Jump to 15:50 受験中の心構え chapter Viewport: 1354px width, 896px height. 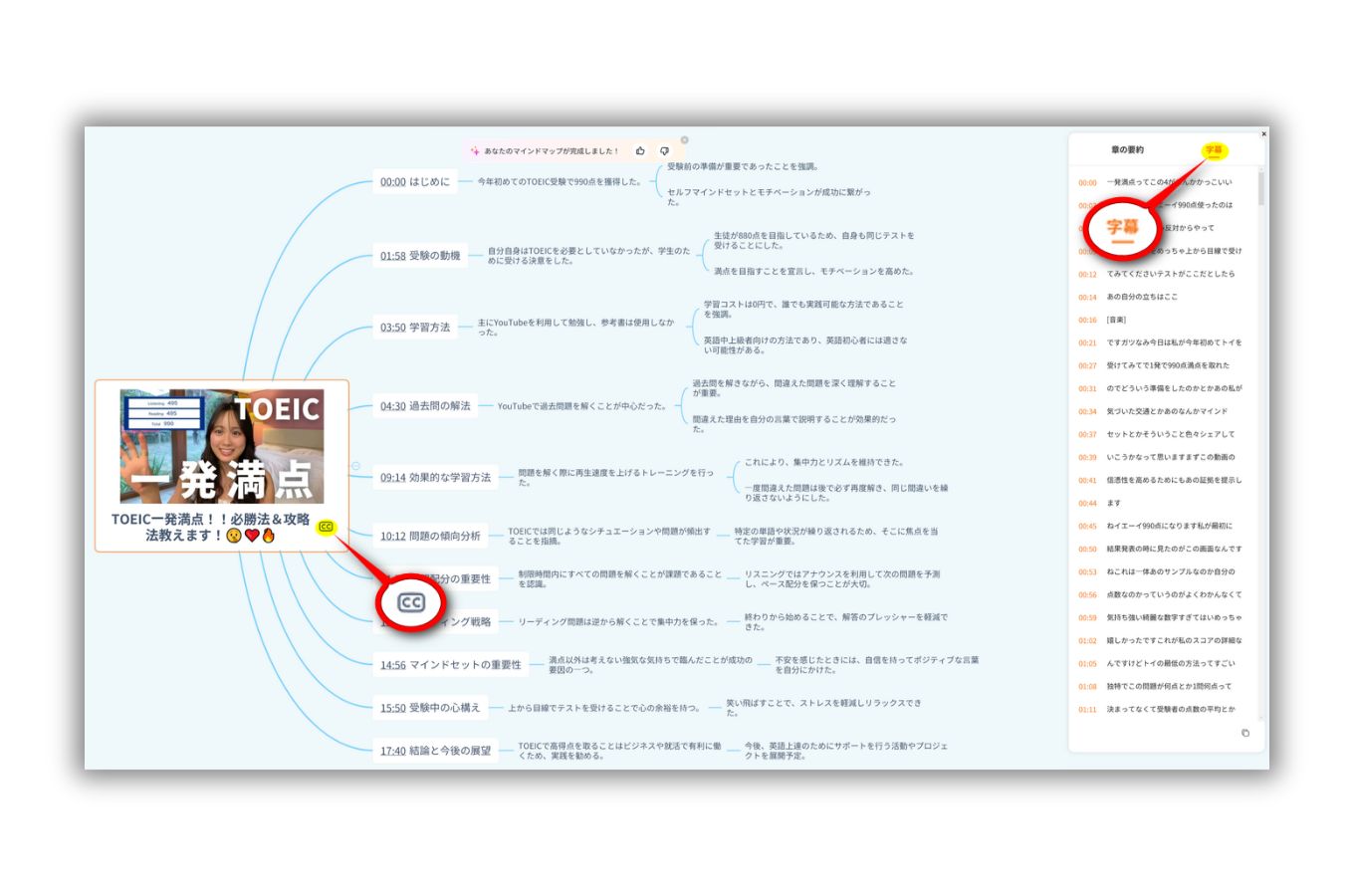(430, 708)
